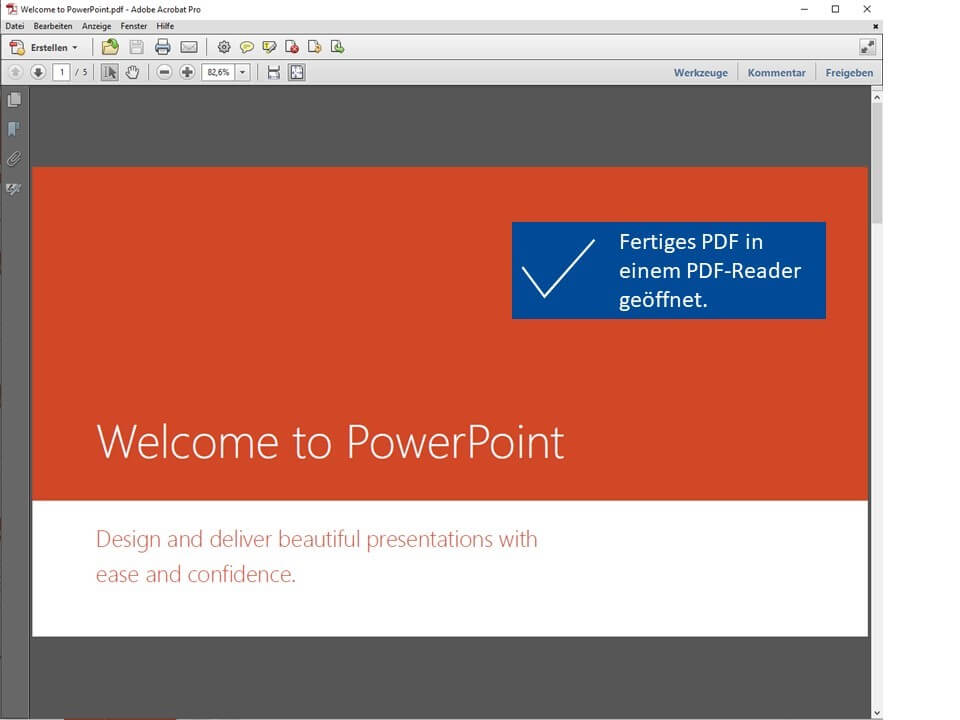The width and height of the screenshot is (960, 720).
Task: Open preferences gear icon
Action: tap(224, 47)
